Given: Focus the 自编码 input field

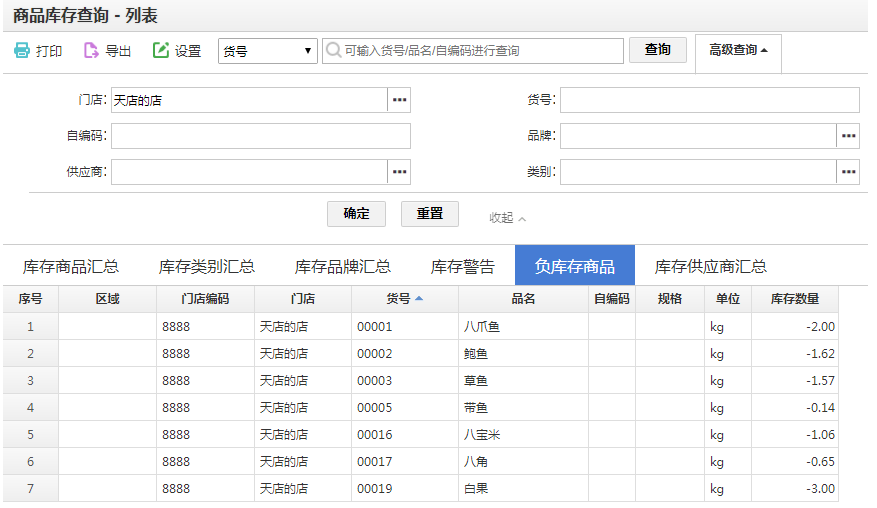Looking at the screenshot, I should coord(260,136).
